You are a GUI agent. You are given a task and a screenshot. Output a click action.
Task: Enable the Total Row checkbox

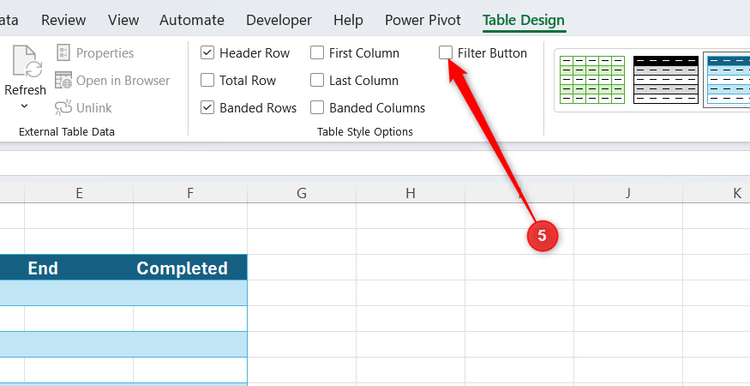point(207,80)
